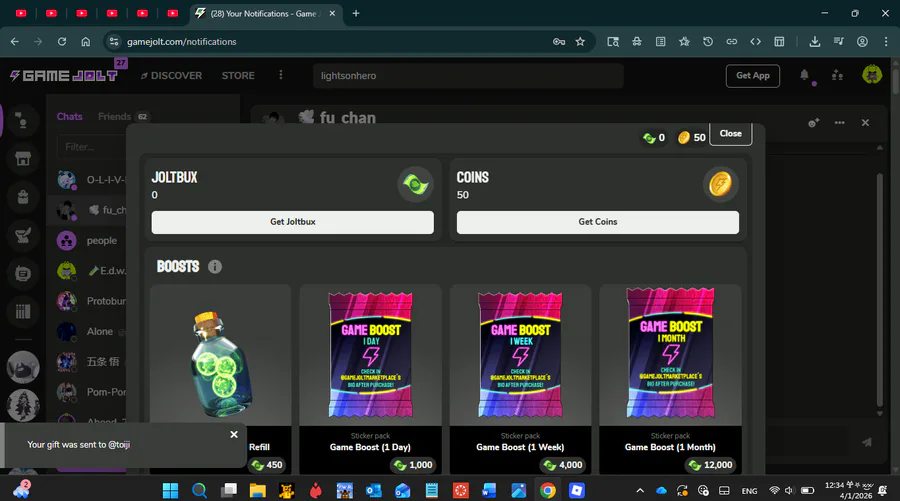Open File Explorer from the taskbar
Screen dimensions: 900x501
[257, 491]
